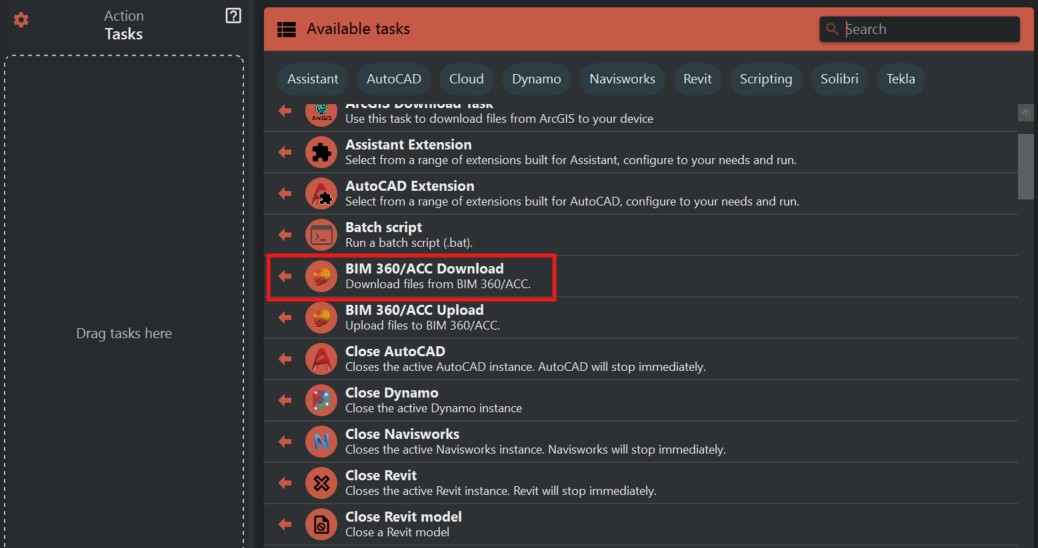Add BIM 360/ACC Upload with its arrow
Screen dimensions: 1038x548
pos(285,318)
